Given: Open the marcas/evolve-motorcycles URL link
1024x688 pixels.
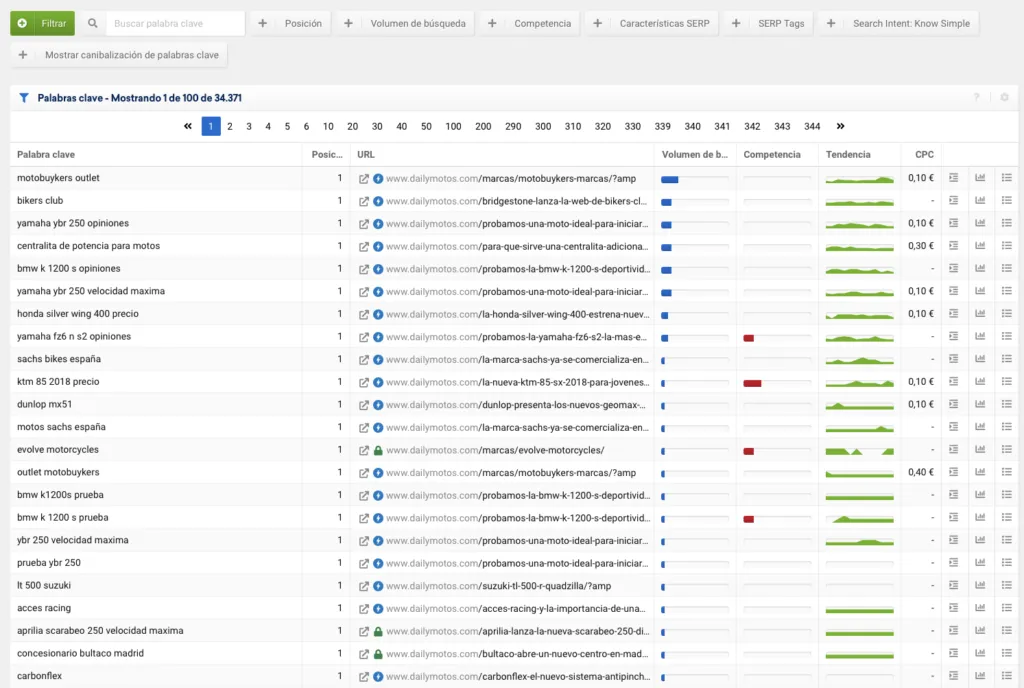Looking at the screenshot, I should pyautogui.click(x=495, y=450).
